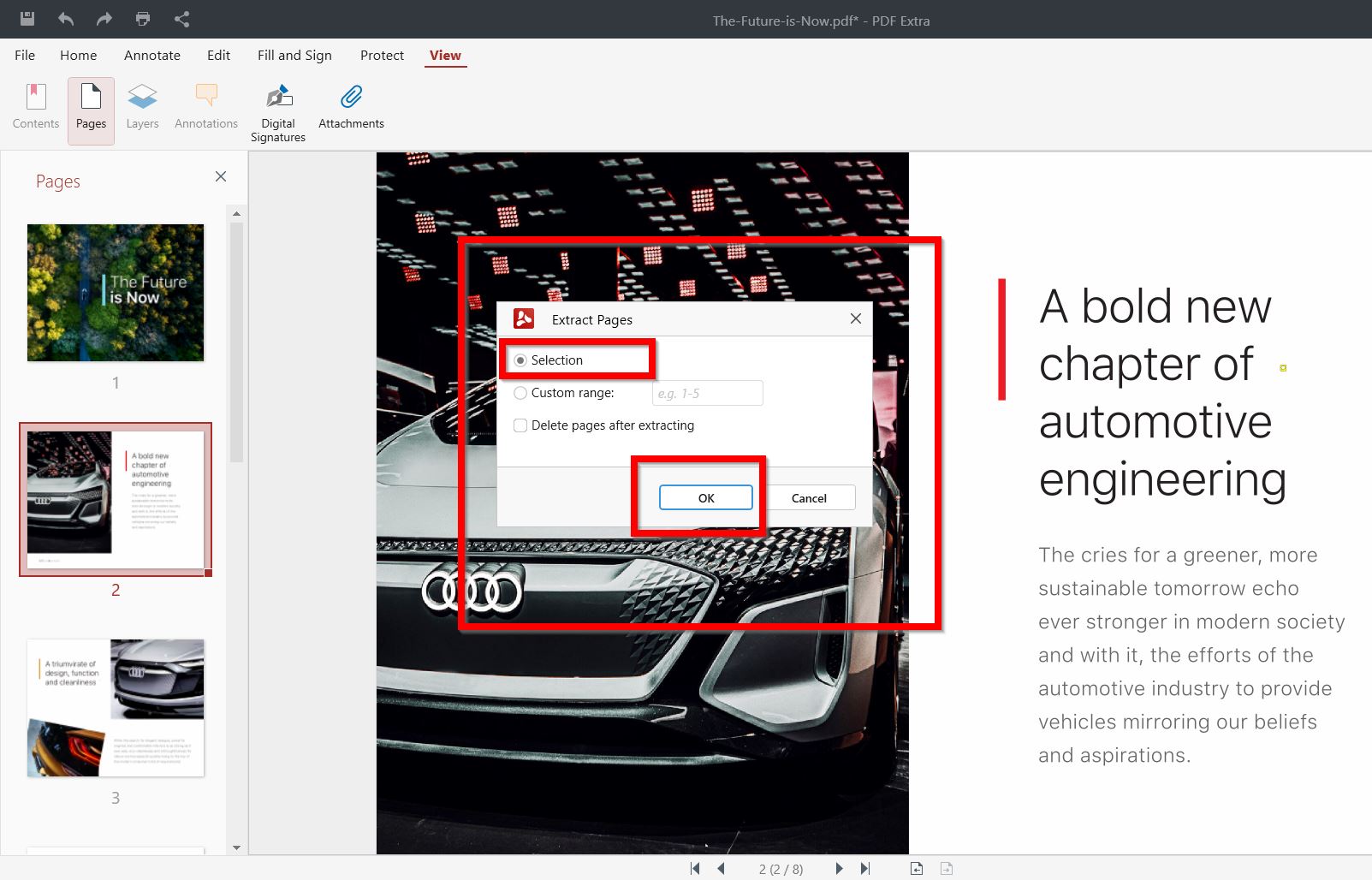Screen dimensions: 1372x880
Task: Open the Print icon
Action: coord(143,18)
